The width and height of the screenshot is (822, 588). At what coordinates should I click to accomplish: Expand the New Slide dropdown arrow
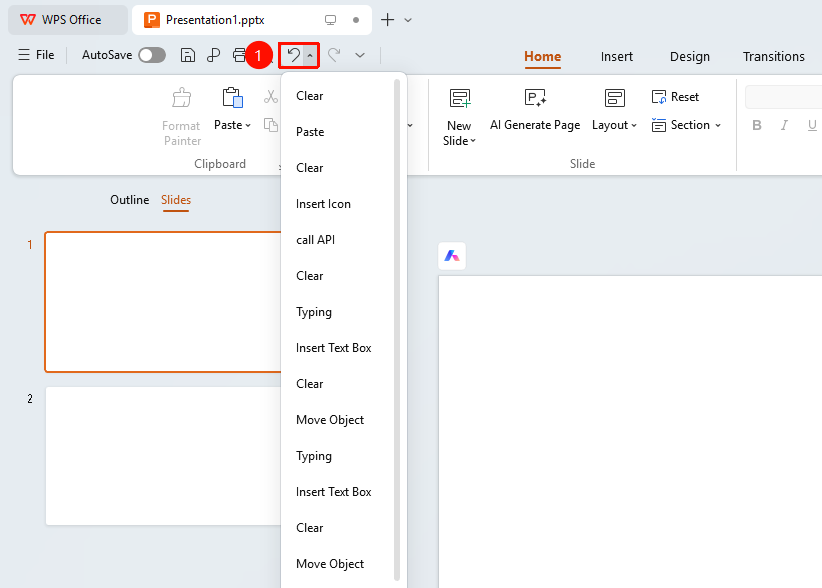click(473, 141)
